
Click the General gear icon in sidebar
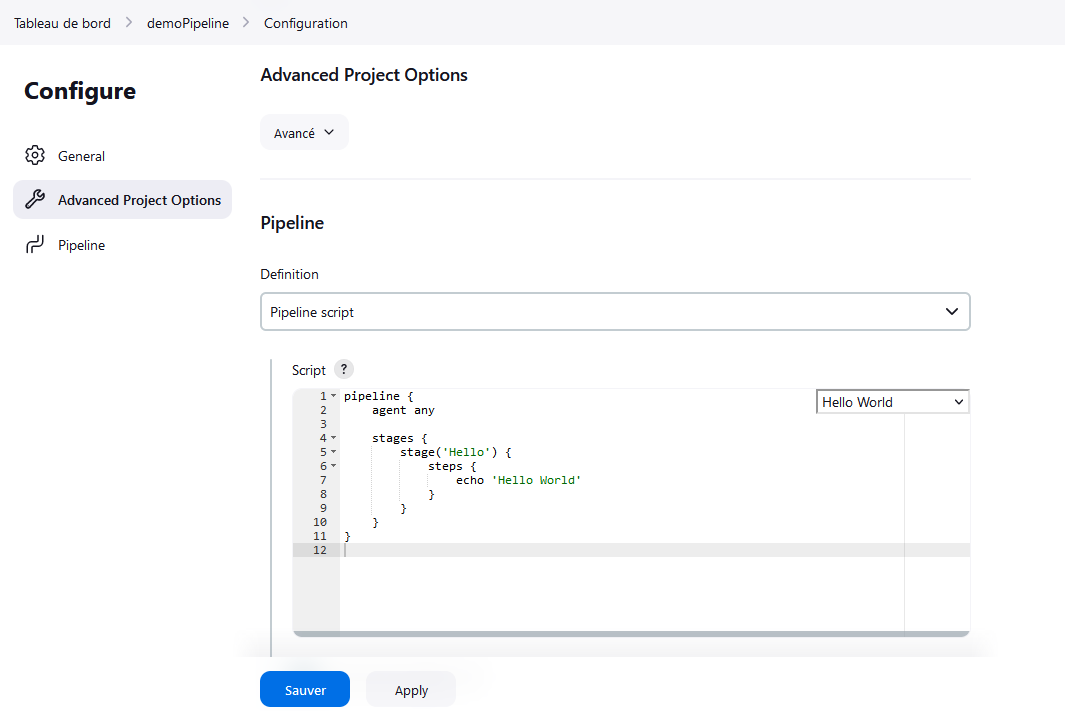tap(35, 156)
